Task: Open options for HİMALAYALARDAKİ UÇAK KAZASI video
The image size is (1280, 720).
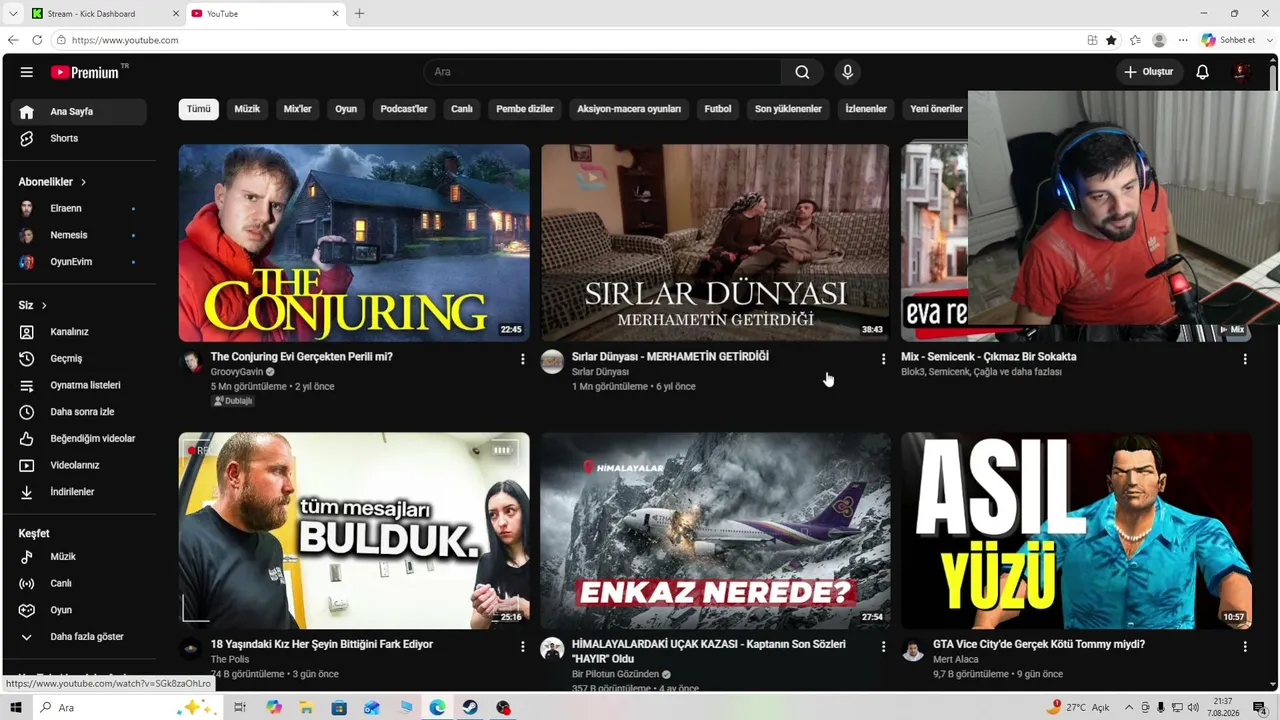Action: (883, 647)
